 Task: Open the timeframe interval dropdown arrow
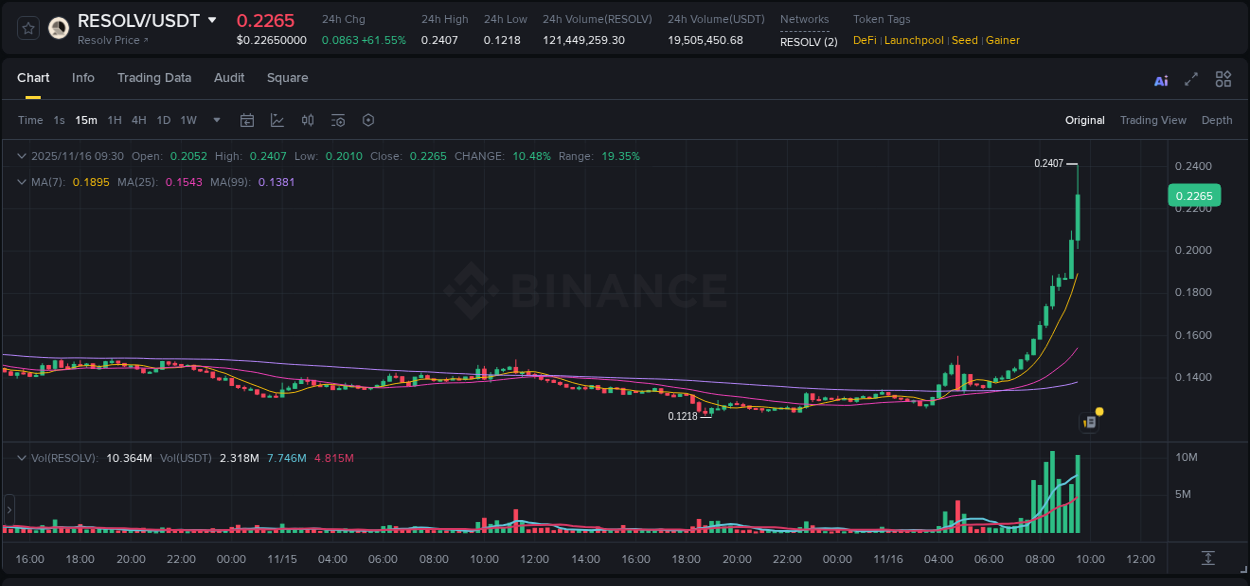coord(215,120)
